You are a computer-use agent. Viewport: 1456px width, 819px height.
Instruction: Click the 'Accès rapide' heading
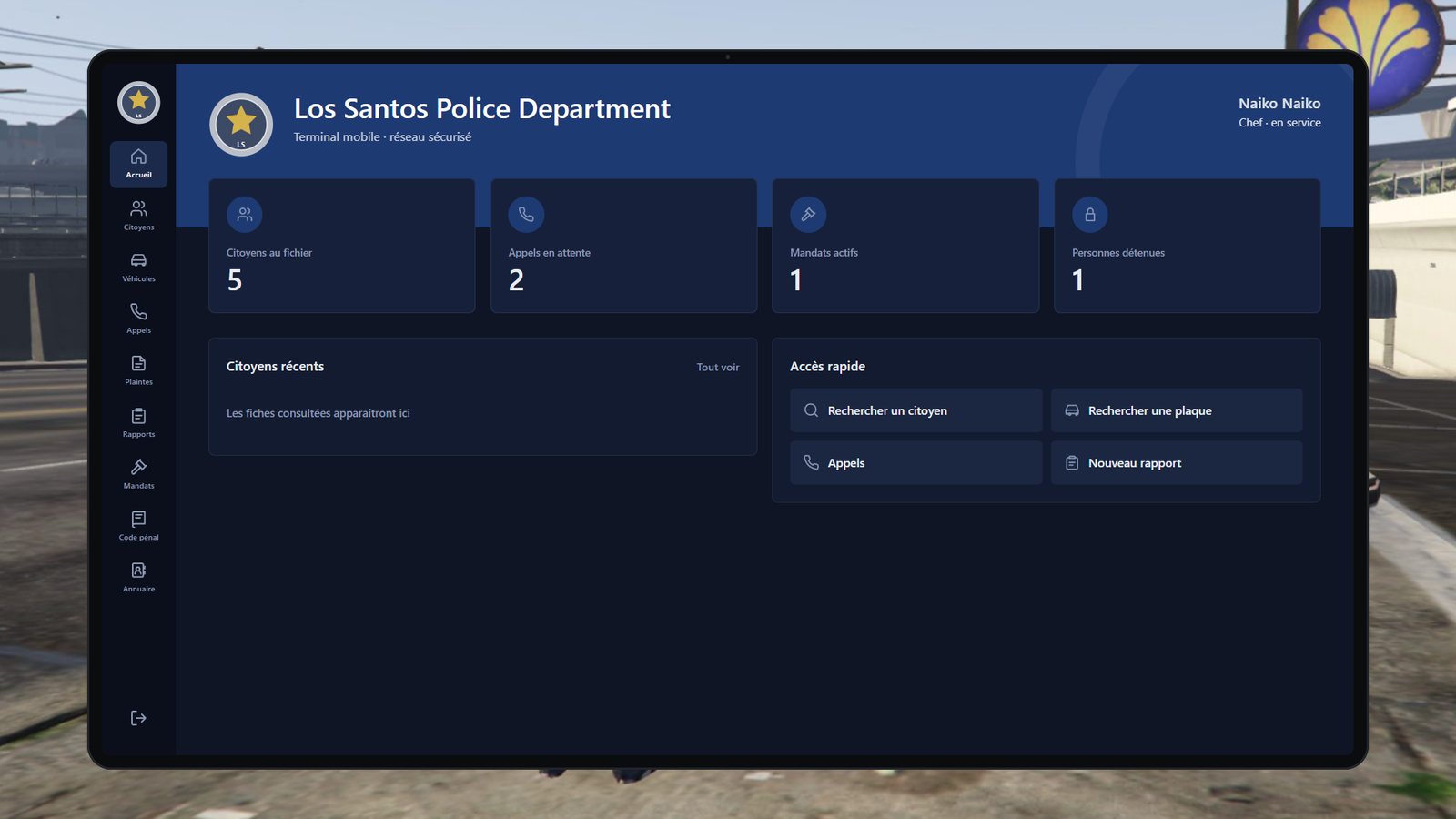(827, 367)
